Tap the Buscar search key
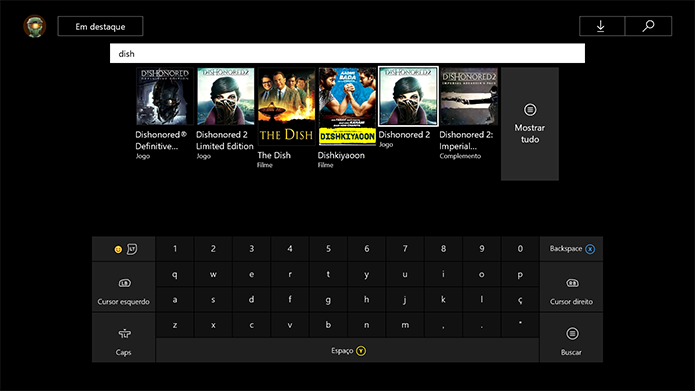Viewport: 695px width, 391px height. [571, 338]
